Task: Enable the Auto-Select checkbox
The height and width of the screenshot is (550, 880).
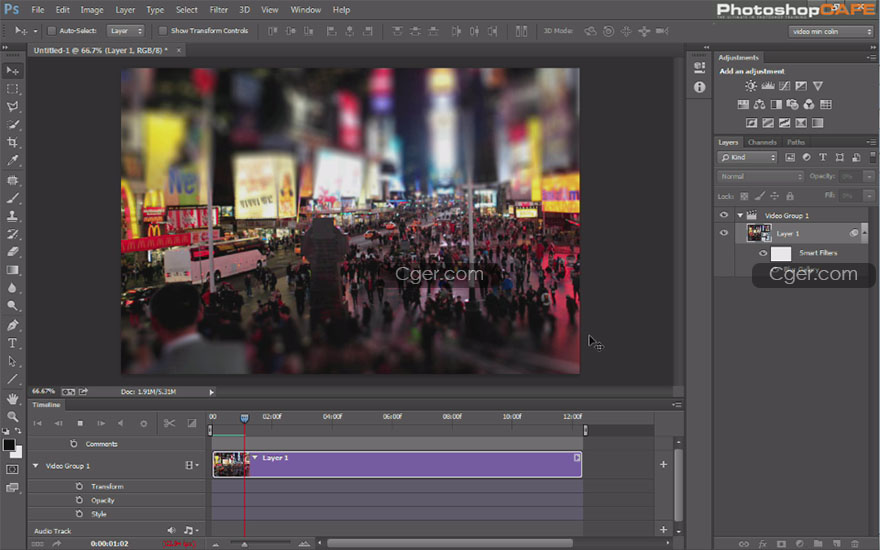Action: (52, 31)
